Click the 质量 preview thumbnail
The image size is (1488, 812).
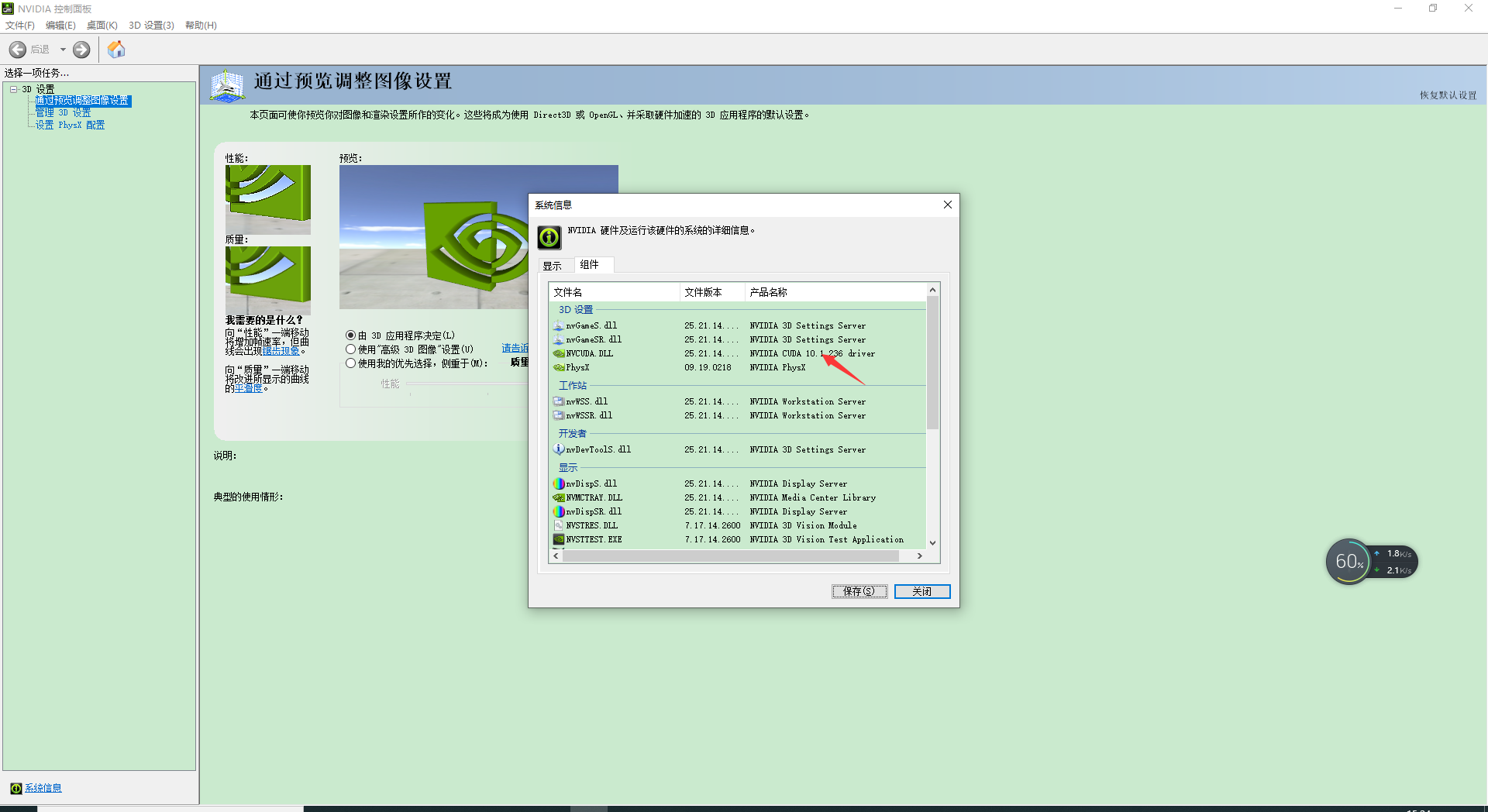[x=268, y=281]
